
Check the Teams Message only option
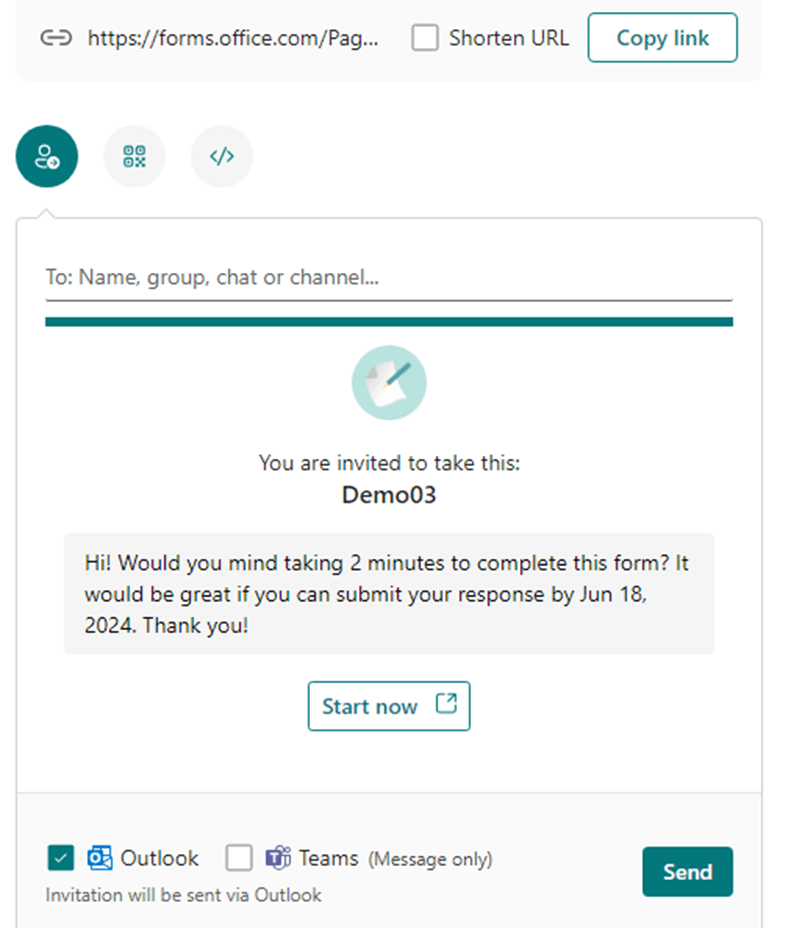pyautogui.click(x=238, y=858)
